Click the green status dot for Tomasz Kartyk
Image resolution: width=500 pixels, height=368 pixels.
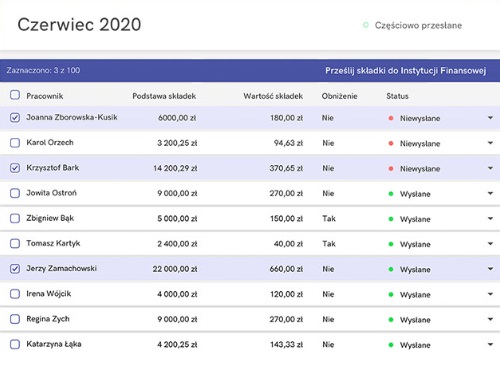click(x=391, y=244)
